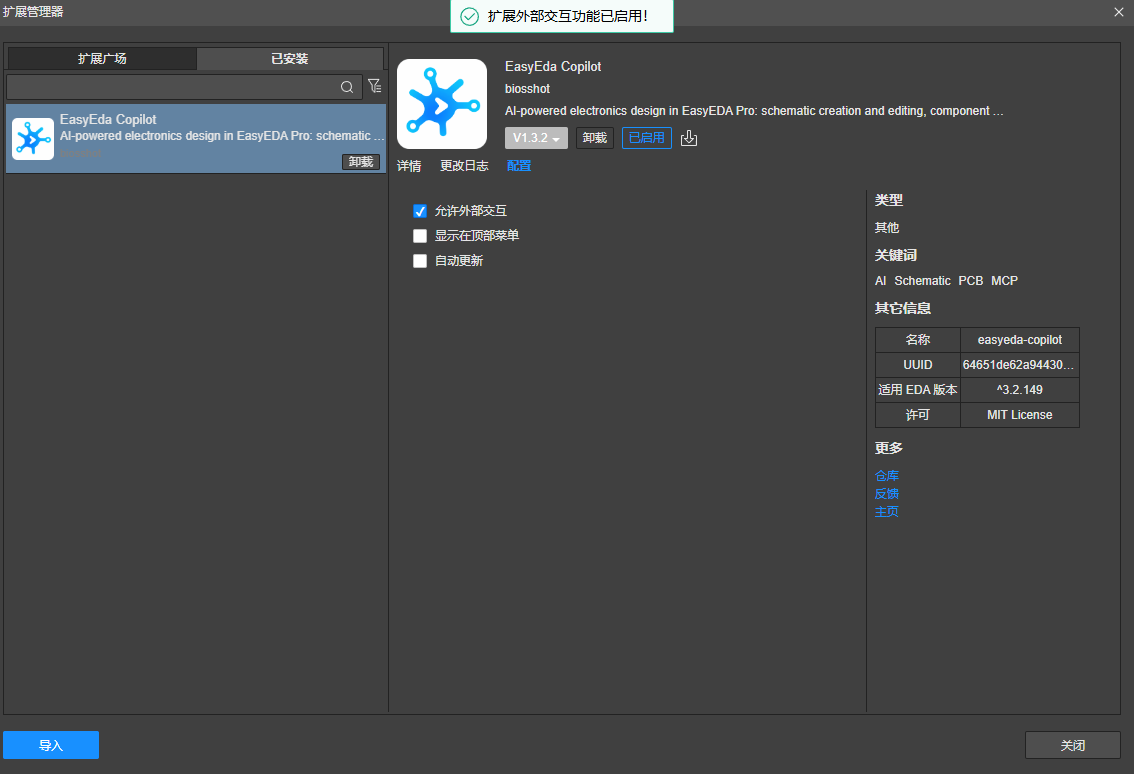Screen dimensions: 1134x774
Task: Click the UUID value 64651de62a94430…
Action: point(1018,365)
